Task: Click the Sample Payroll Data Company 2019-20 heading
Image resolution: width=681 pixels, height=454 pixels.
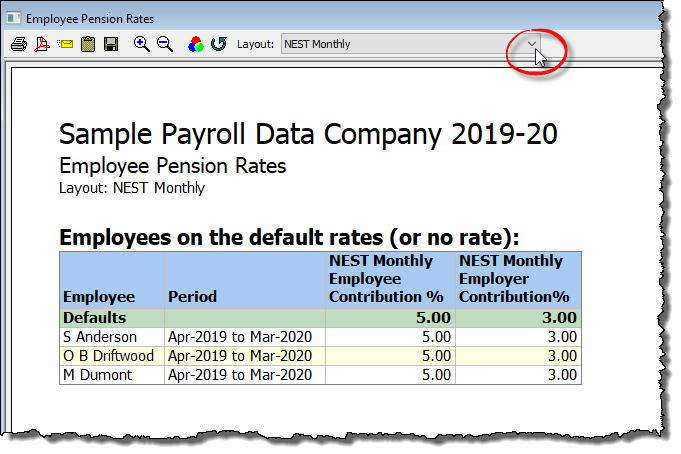Action: tap(308, 134)
